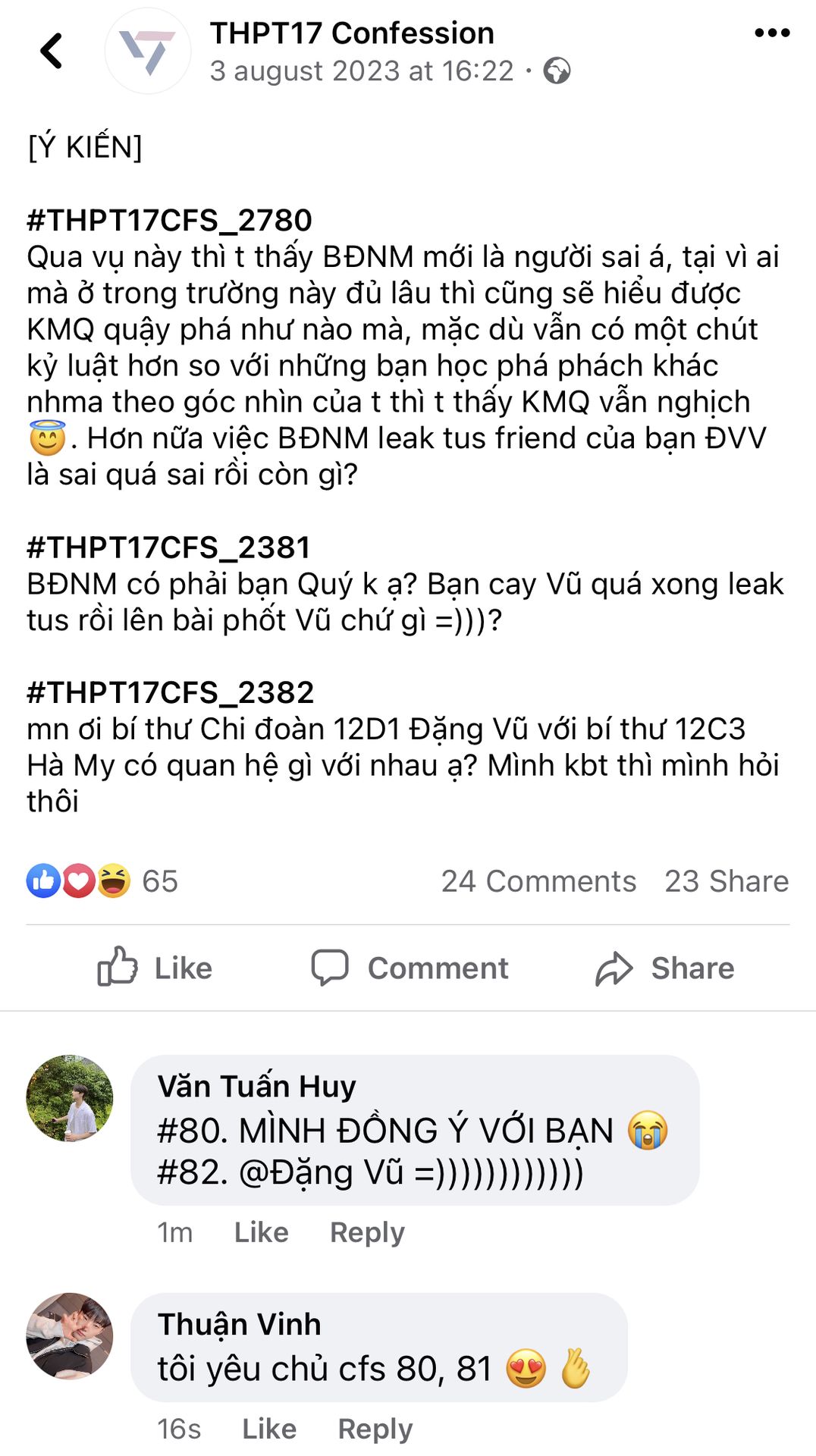This screenshot has width=816, height=1456.
Task: Open hashtag #THPT17CFS_2381
Action: 168,548
